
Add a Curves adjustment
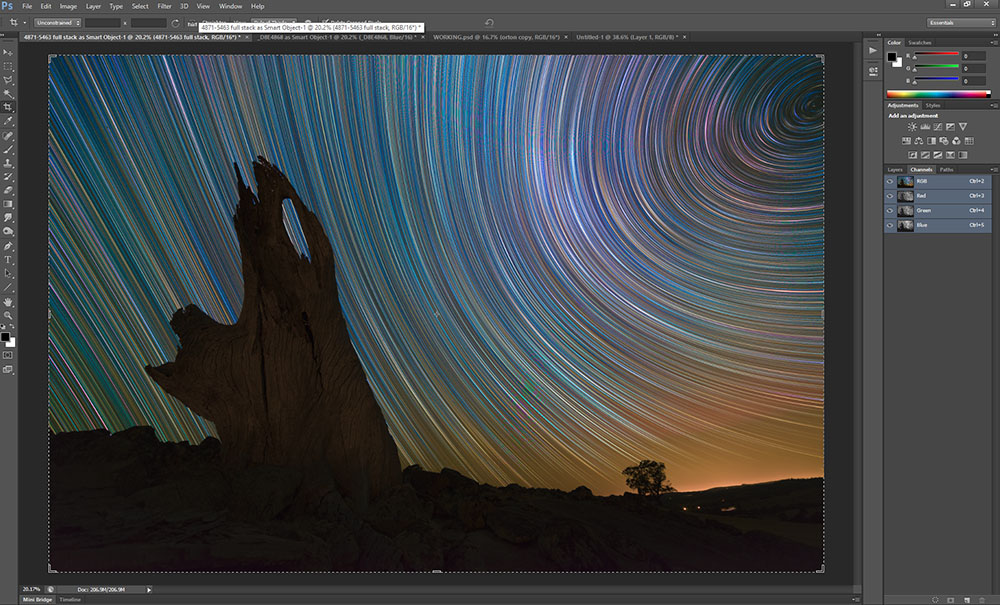tap(938, 127)
